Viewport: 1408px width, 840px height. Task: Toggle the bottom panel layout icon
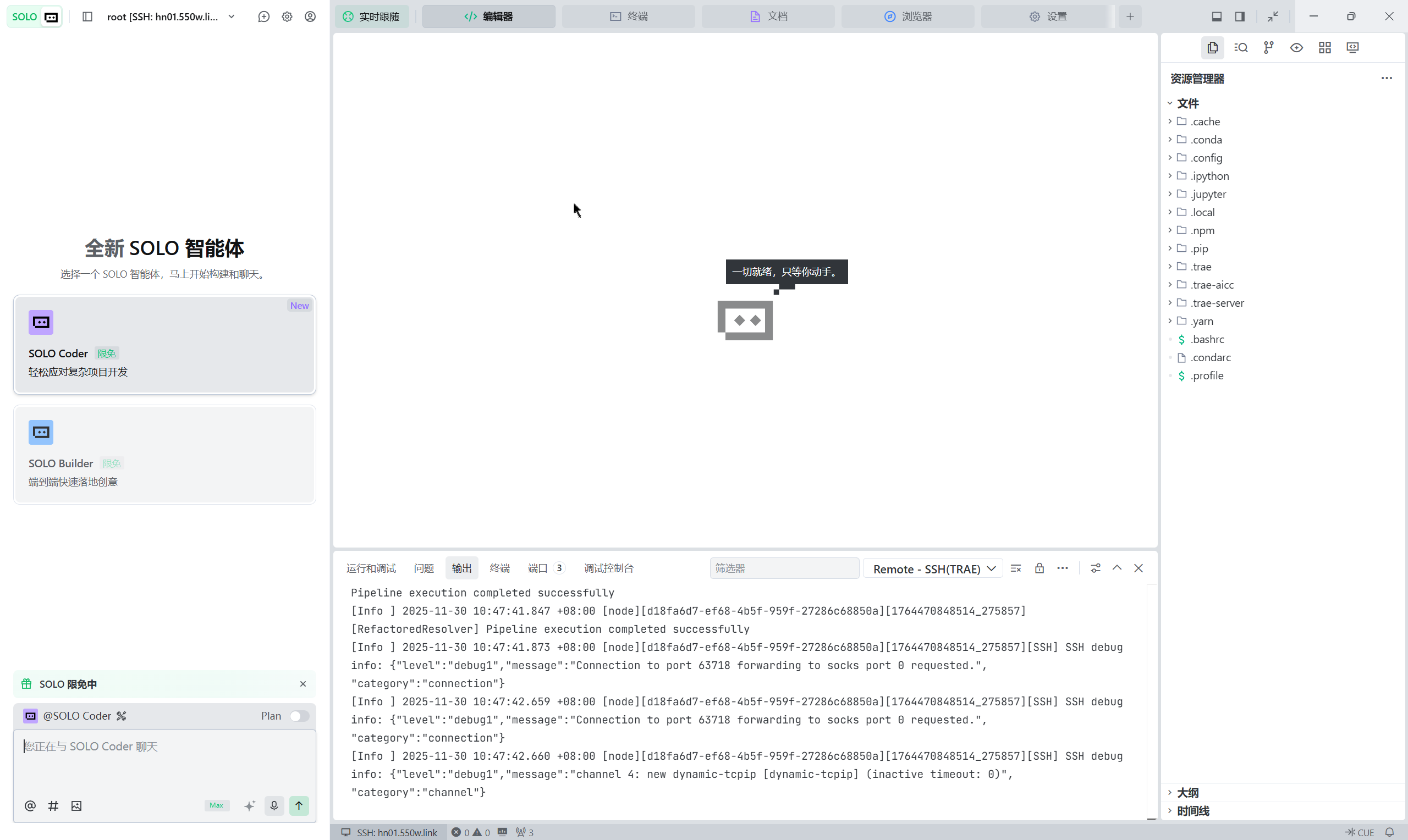[1216, 16]
